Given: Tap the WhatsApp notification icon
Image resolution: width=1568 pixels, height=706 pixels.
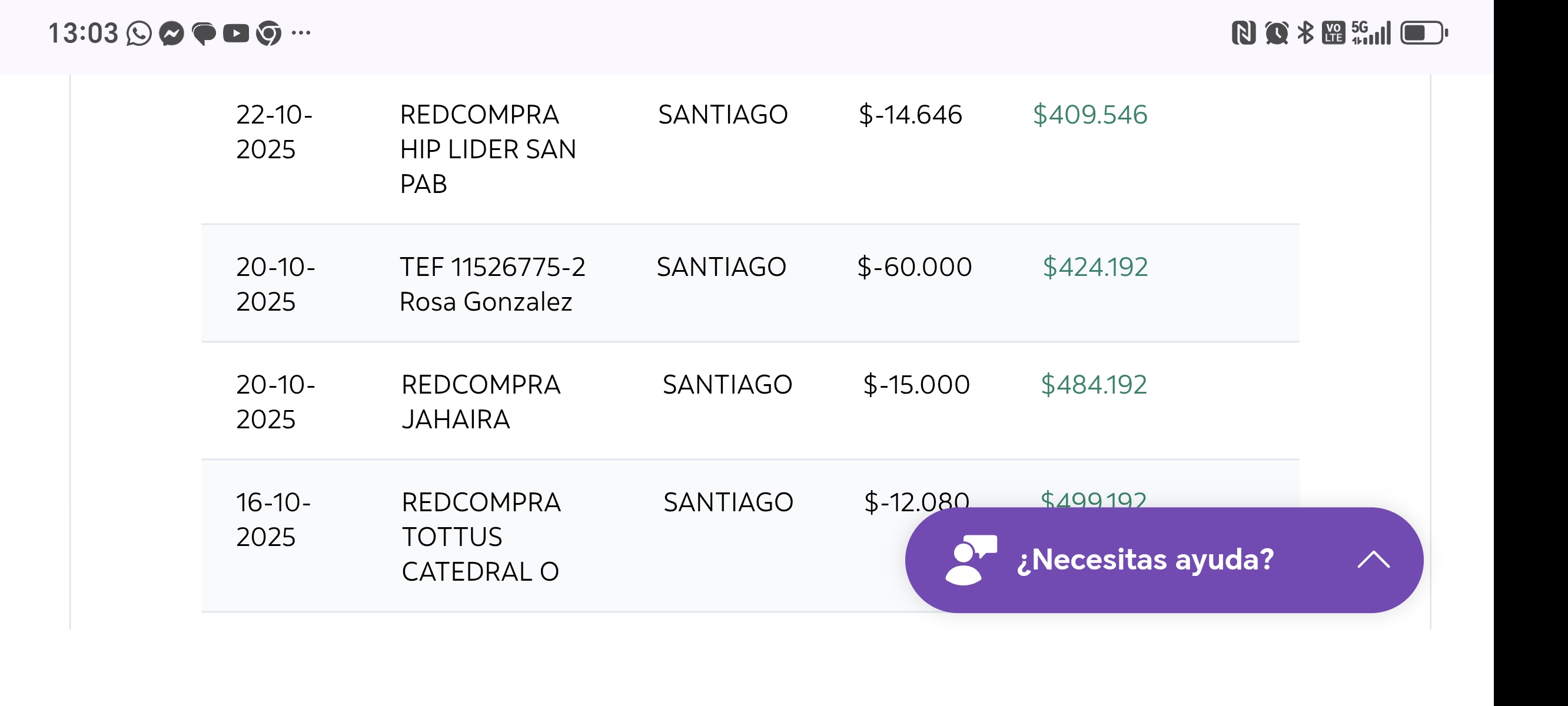Looking at the screenshot, I should point(139,34).
